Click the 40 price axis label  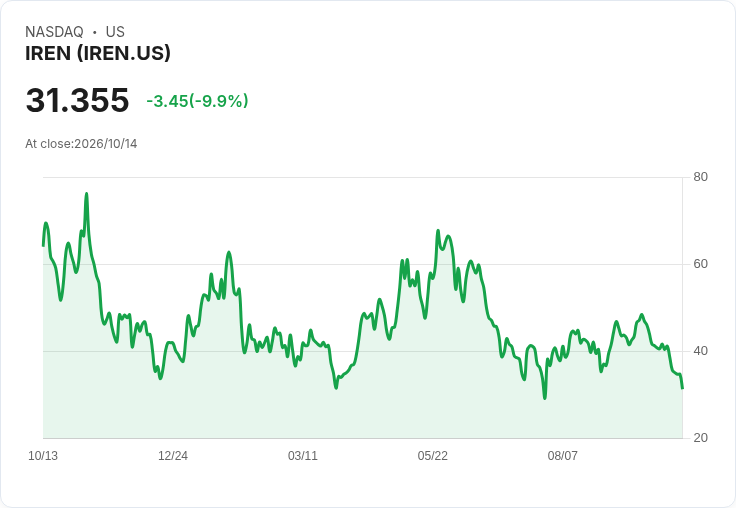(x=700, y=351)
